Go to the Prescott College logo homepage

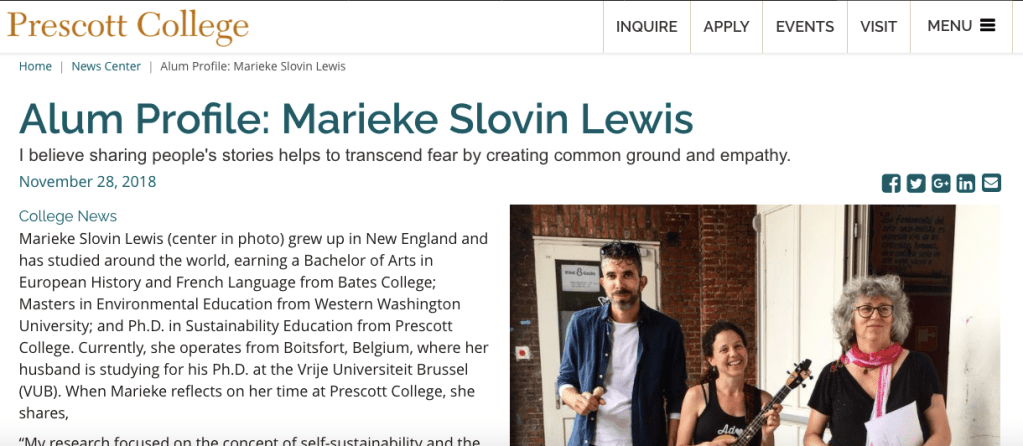[x=128, y=26]
